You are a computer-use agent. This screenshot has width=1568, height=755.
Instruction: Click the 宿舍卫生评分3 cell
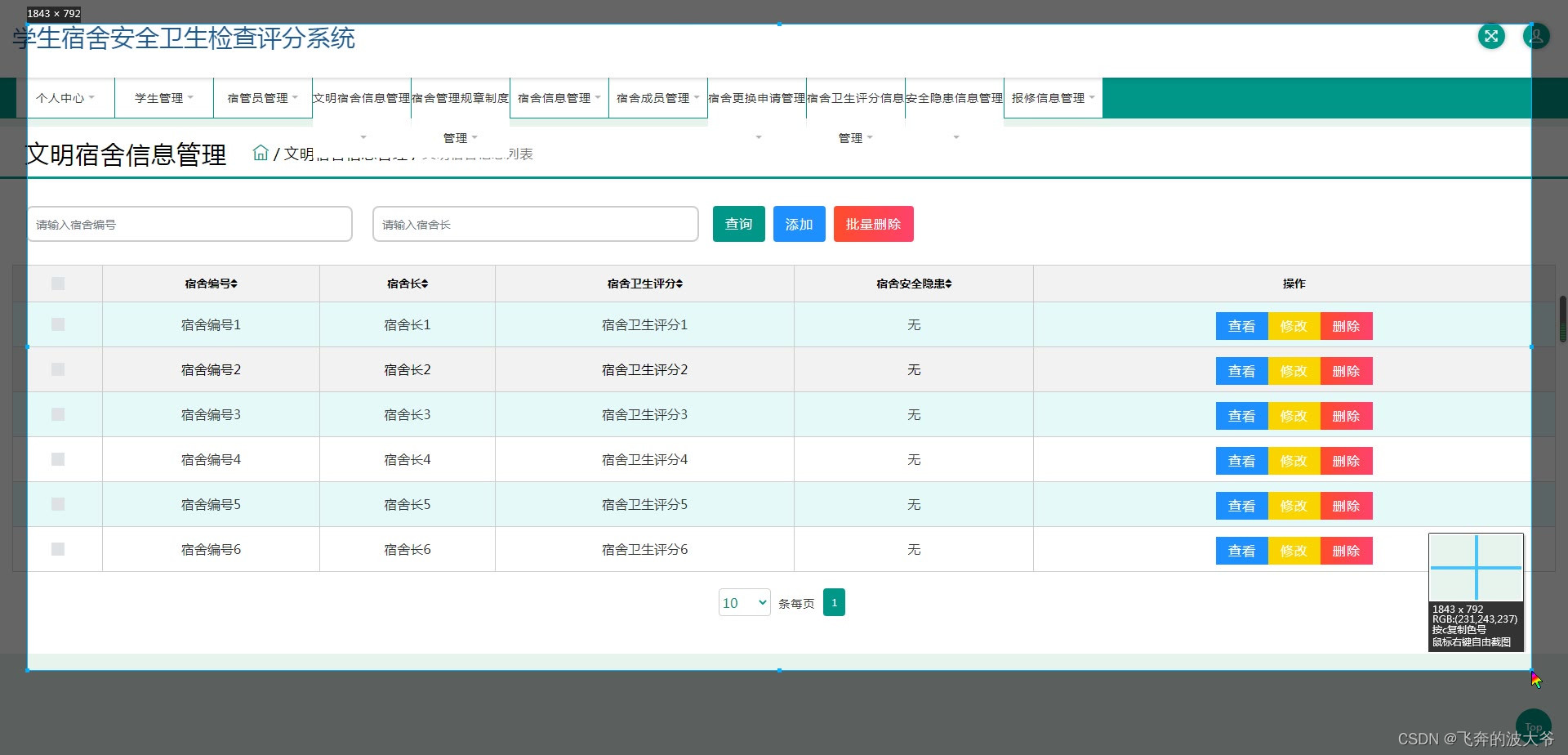pos(644,414)
